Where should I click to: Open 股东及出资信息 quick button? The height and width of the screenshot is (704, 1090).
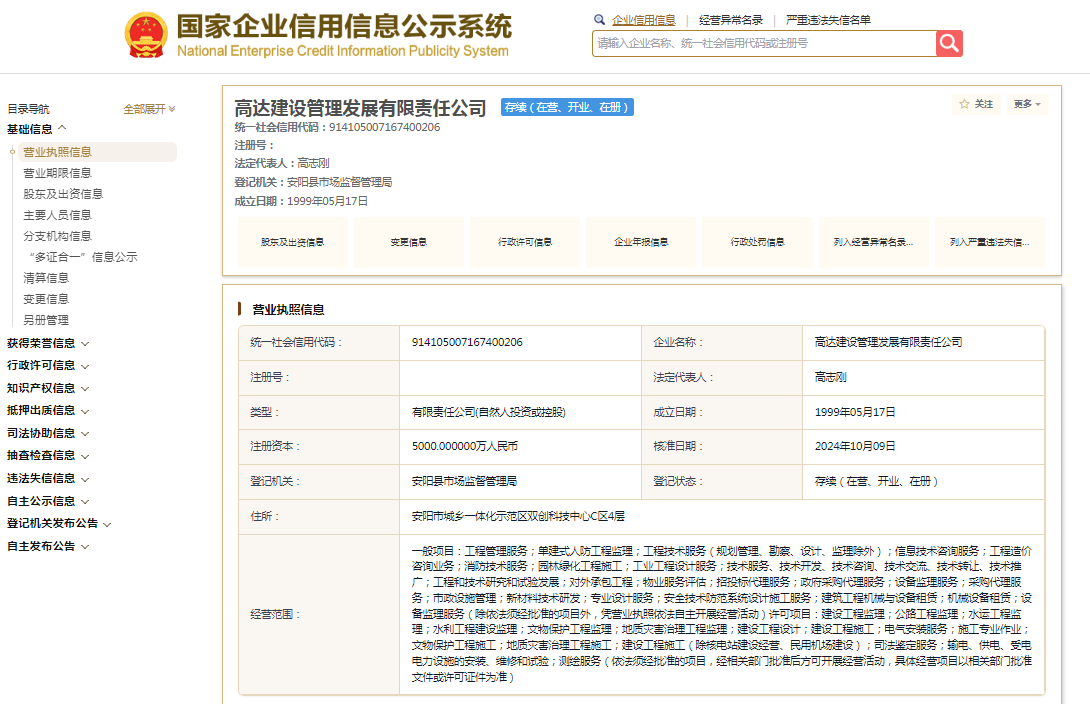tap(292, 242)
